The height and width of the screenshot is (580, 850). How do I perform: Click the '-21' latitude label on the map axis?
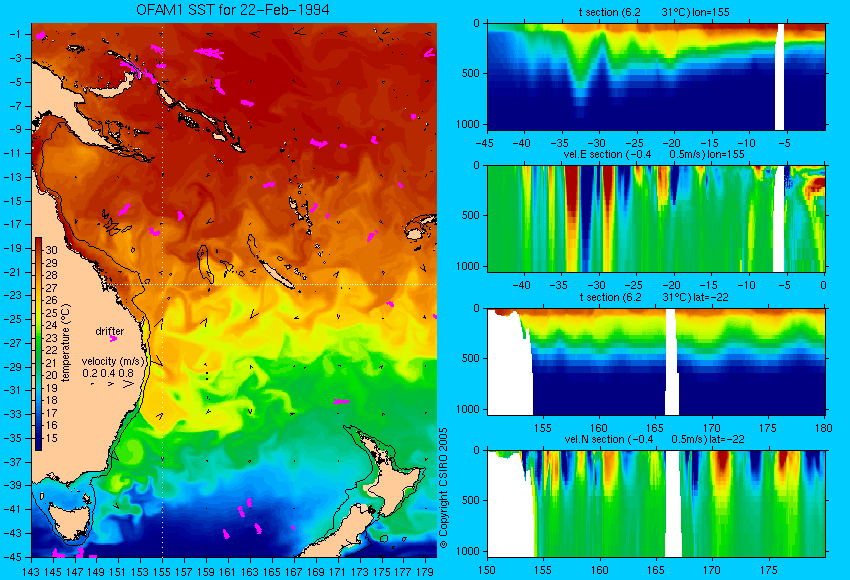click(x=12, y=272)
